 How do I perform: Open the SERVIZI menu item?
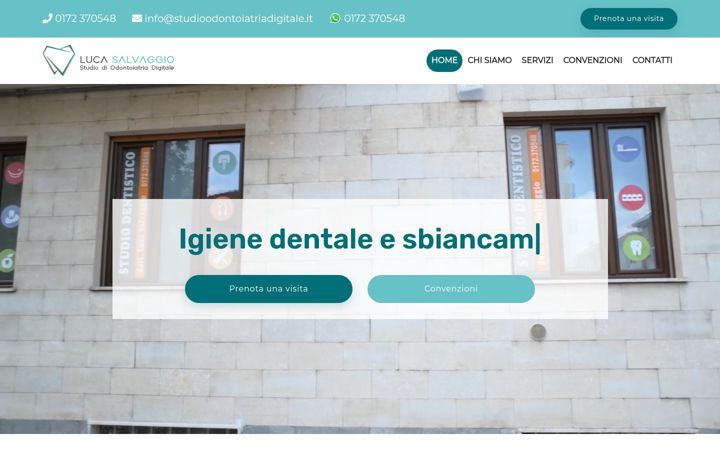(537, 60)
